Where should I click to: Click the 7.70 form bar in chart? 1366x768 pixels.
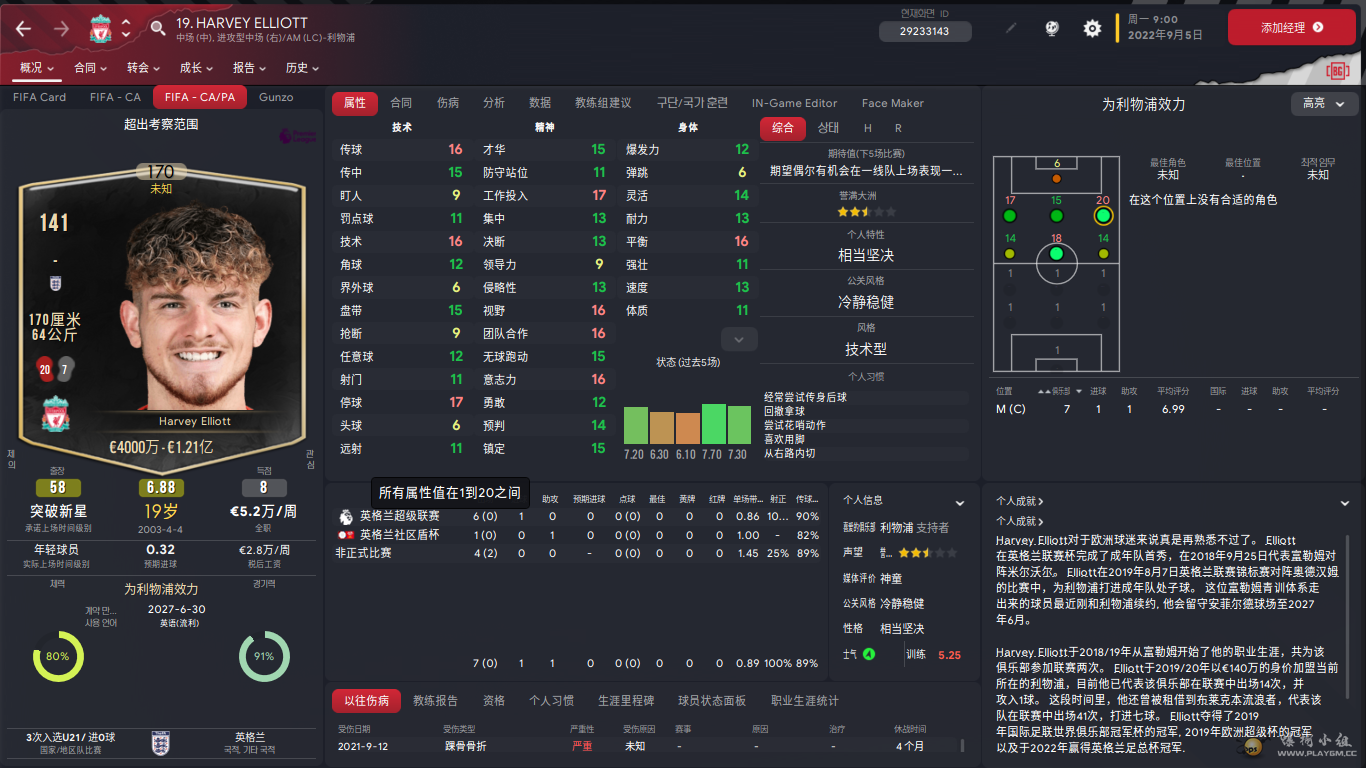click(x=713, y=424)
